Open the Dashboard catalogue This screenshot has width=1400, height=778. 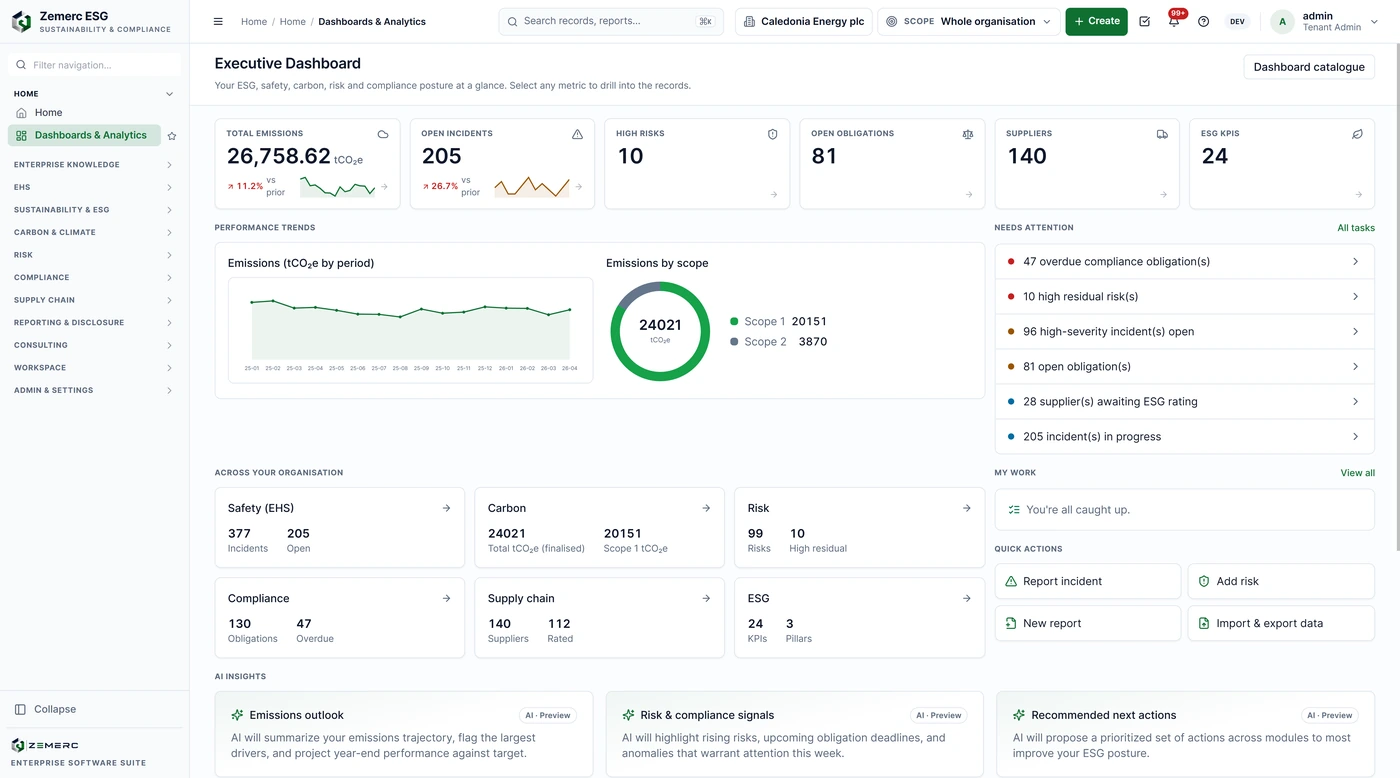[1309, 67]
